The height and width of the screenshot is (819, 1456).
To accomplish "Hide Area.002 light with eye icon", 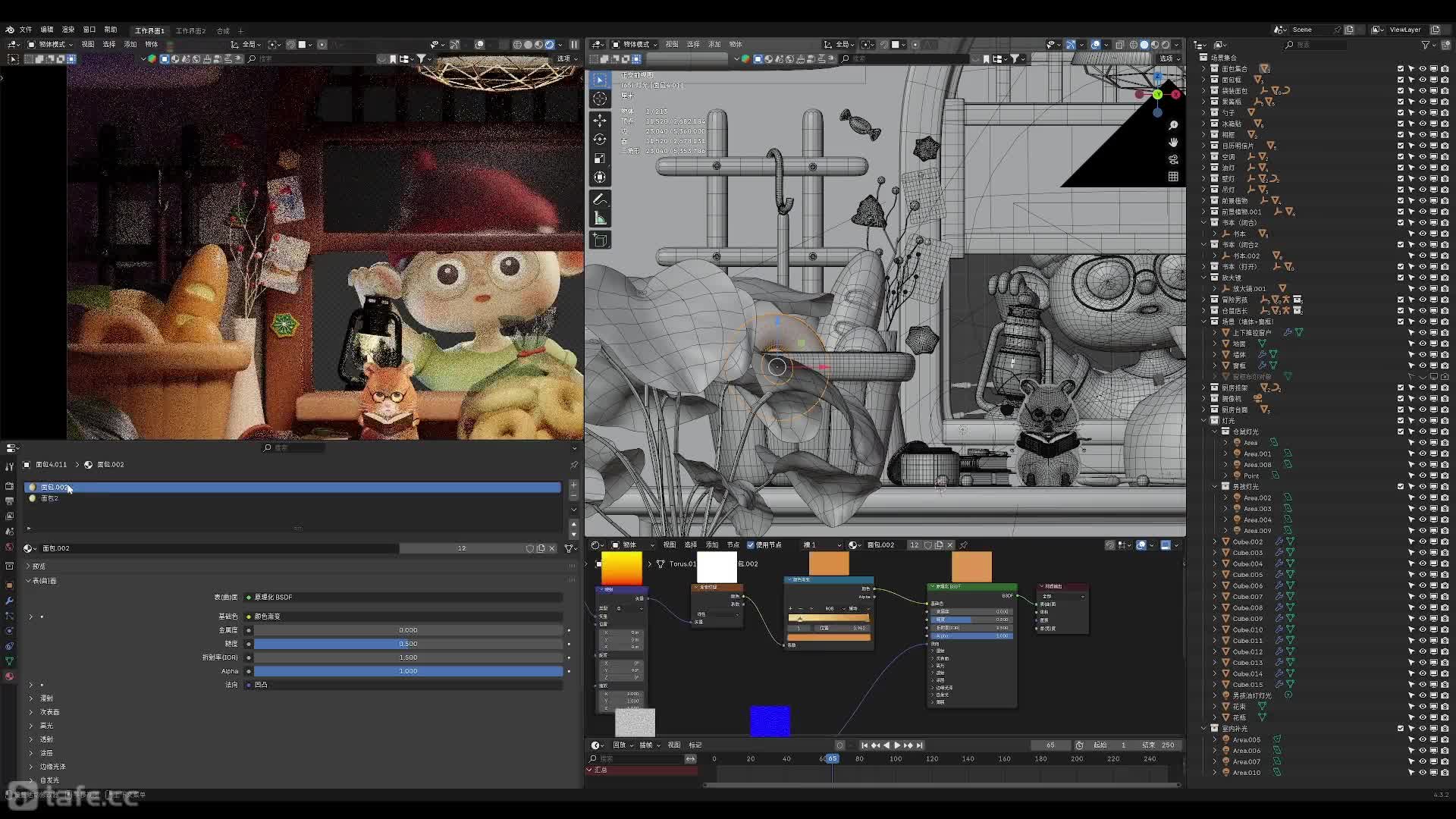I will click(x=1423, y=497).
